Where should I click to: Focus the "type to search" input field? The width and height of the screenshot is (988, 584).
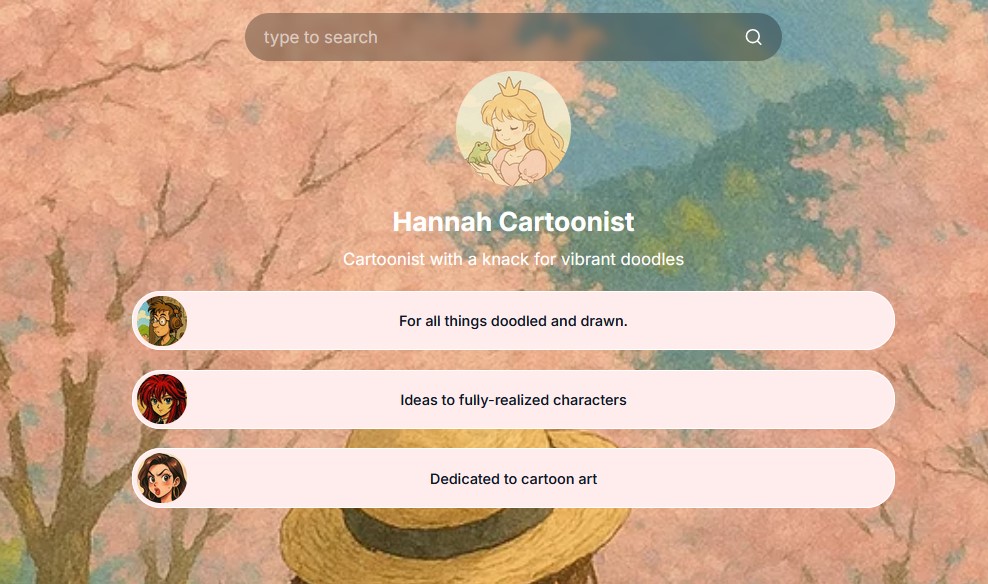point(490,38)
